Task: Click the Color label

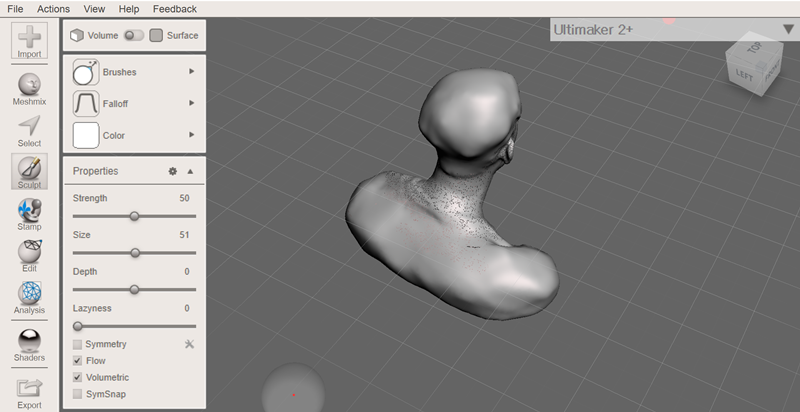Action: click(114, 136)
